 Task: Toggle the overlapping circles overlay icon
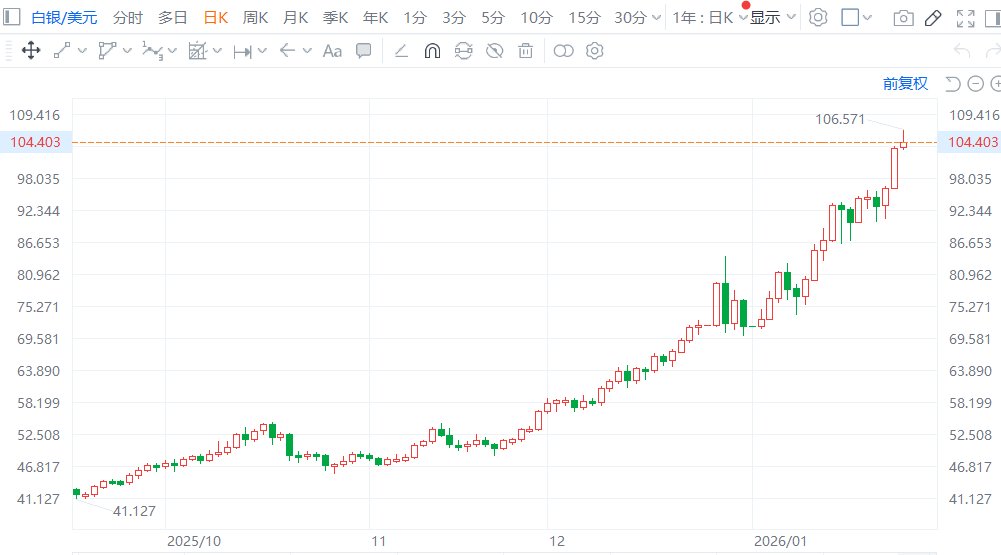(563, 51)
